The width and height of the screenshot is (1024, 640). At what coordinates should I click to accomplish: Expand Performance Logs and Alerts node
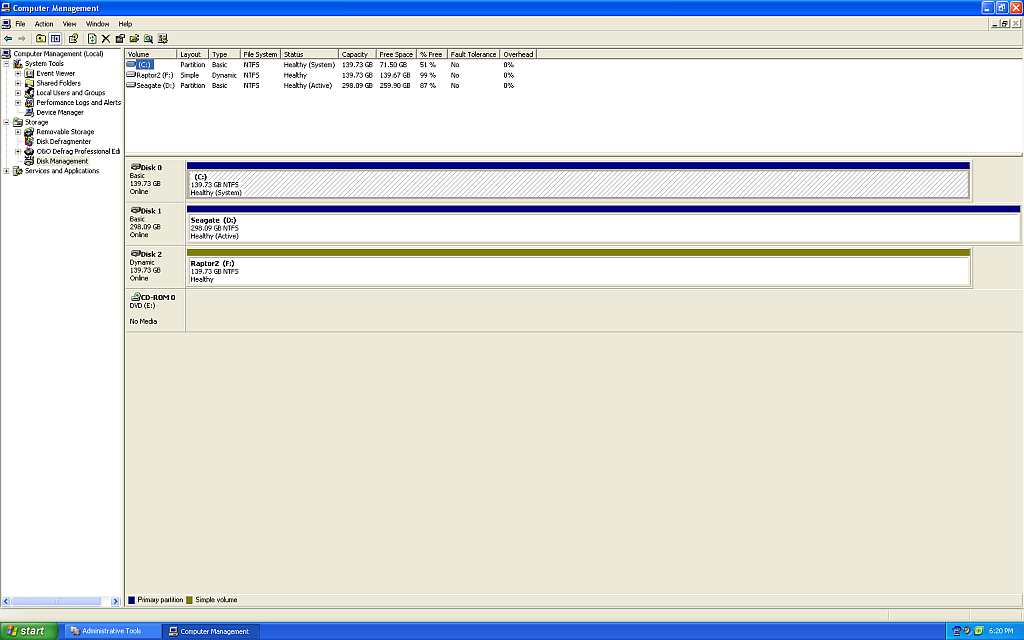[x=18, y=103]
